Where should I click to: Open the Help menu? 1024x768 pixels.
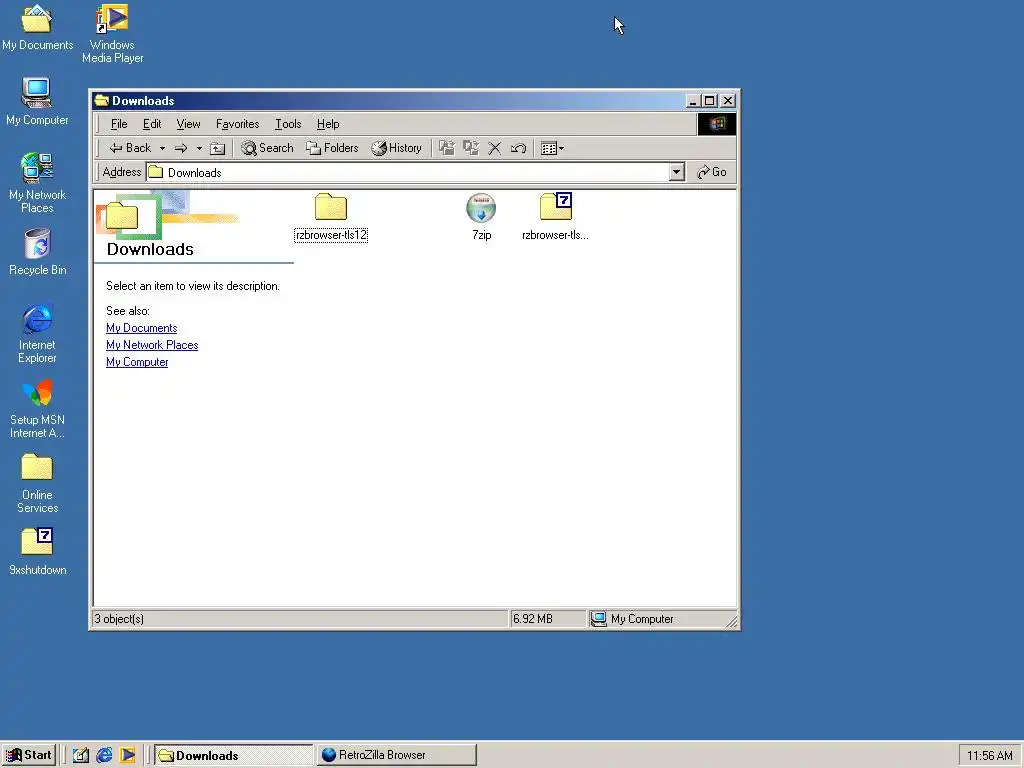(x=328, y=124)
